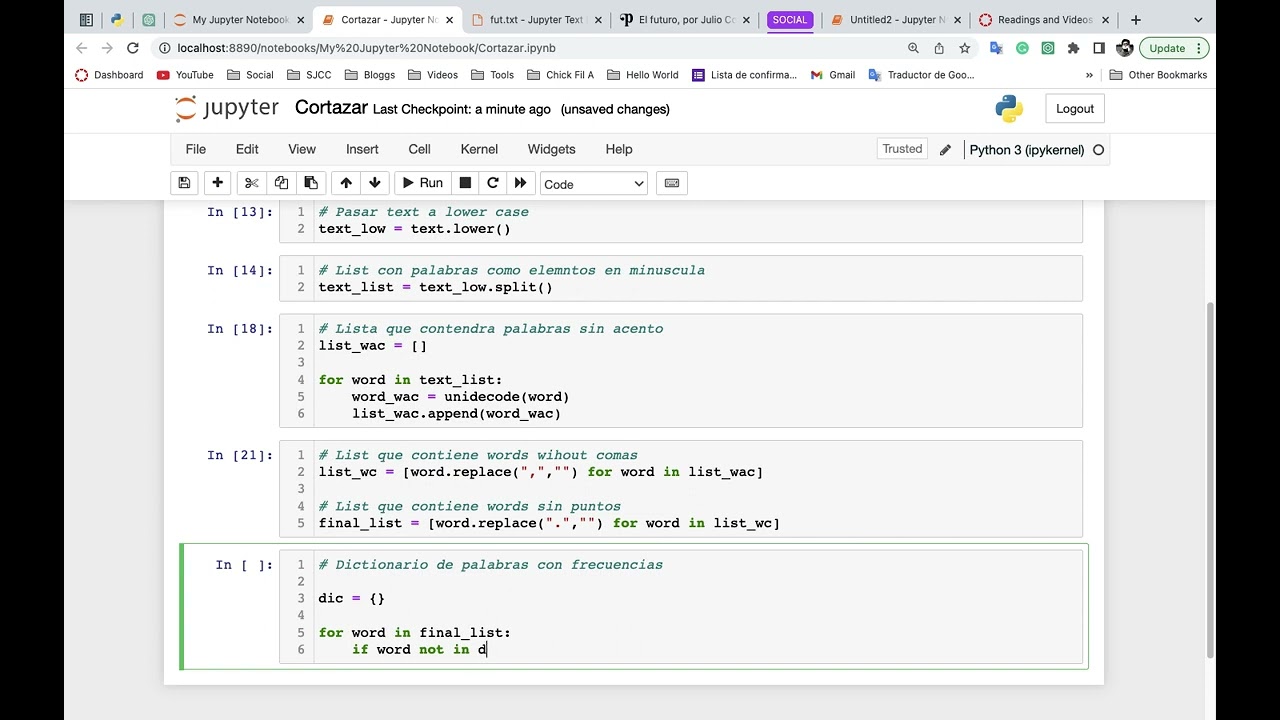This screenshot has width=1280, height=720.
Task: Open the File menu
Action: pyautogui.click(x=195, y=149)
